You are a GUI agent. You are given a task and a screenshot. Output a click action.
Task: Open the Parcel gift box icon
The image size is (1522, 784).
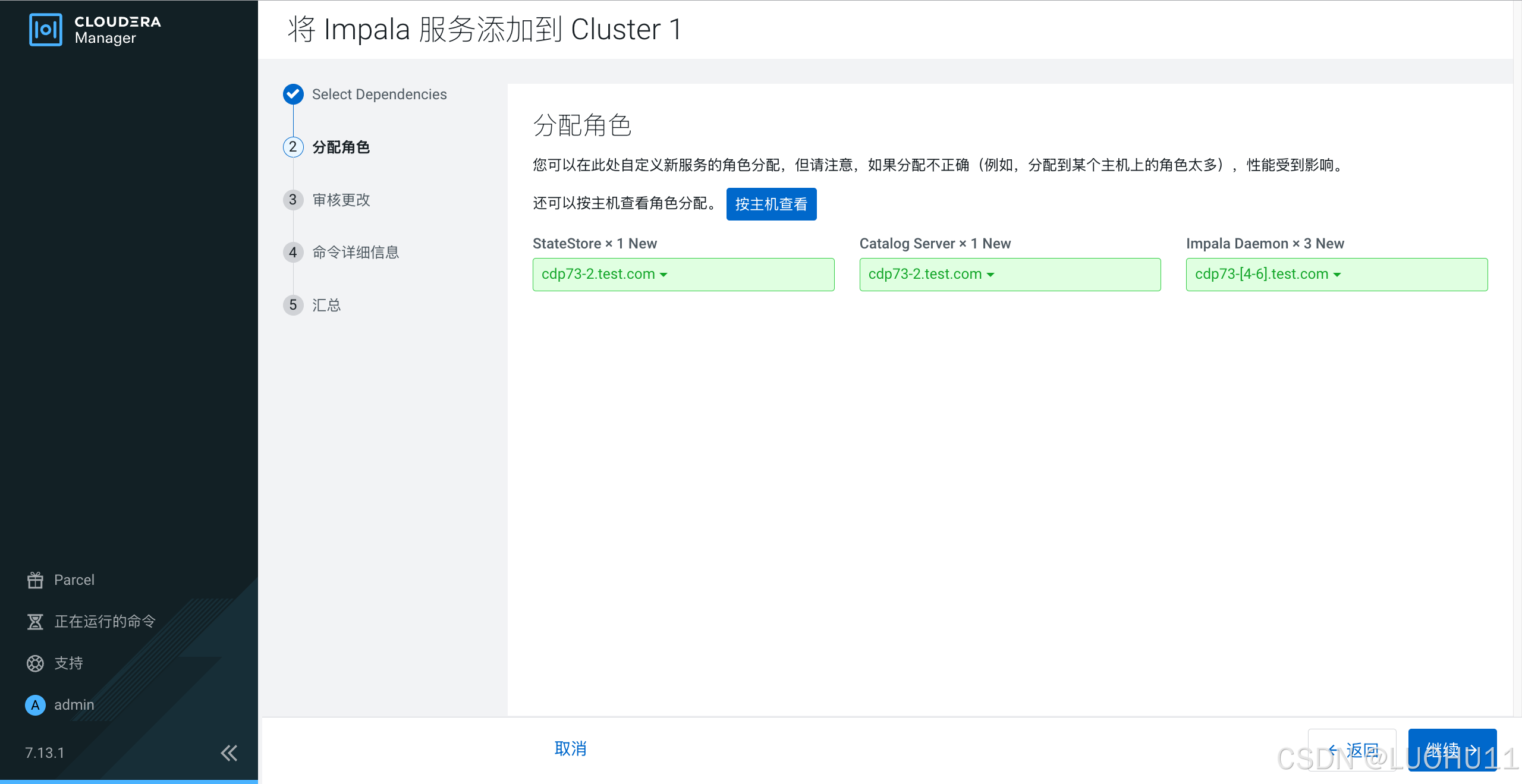pyautogui.click(x=35, y=580)
